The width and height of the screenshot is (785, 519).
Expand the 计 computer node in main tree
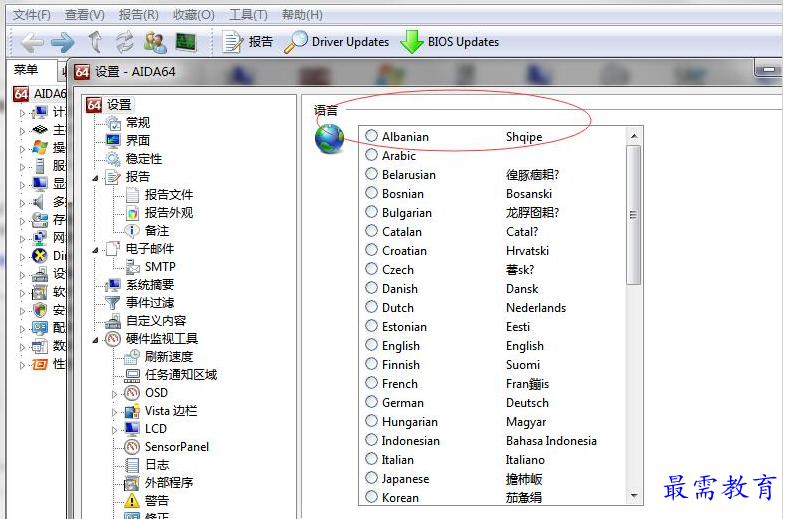point(22,114)
